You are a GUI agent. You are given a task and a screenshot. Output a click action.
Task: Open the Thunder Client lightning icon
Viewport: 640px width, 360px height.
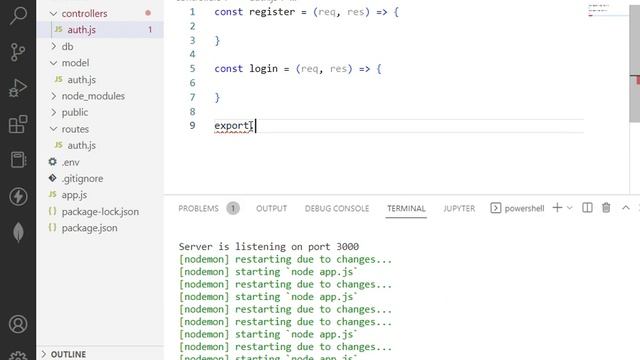pyautogui.click(x=18, y=196)
